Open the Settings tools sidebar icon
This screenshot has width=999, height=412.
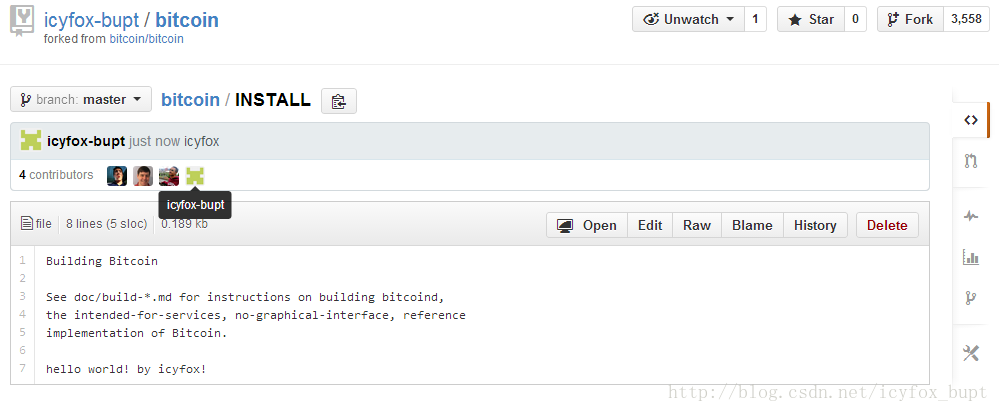pyautogui.click(x=970, y=352)
